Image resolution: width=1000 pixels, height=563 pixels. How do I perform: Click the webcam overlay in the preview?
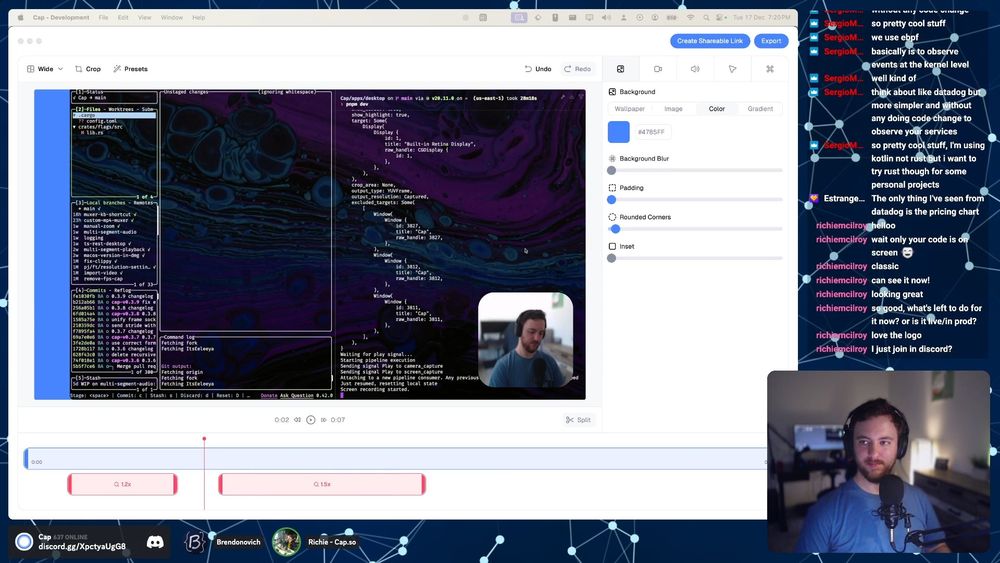pos(526,340)
